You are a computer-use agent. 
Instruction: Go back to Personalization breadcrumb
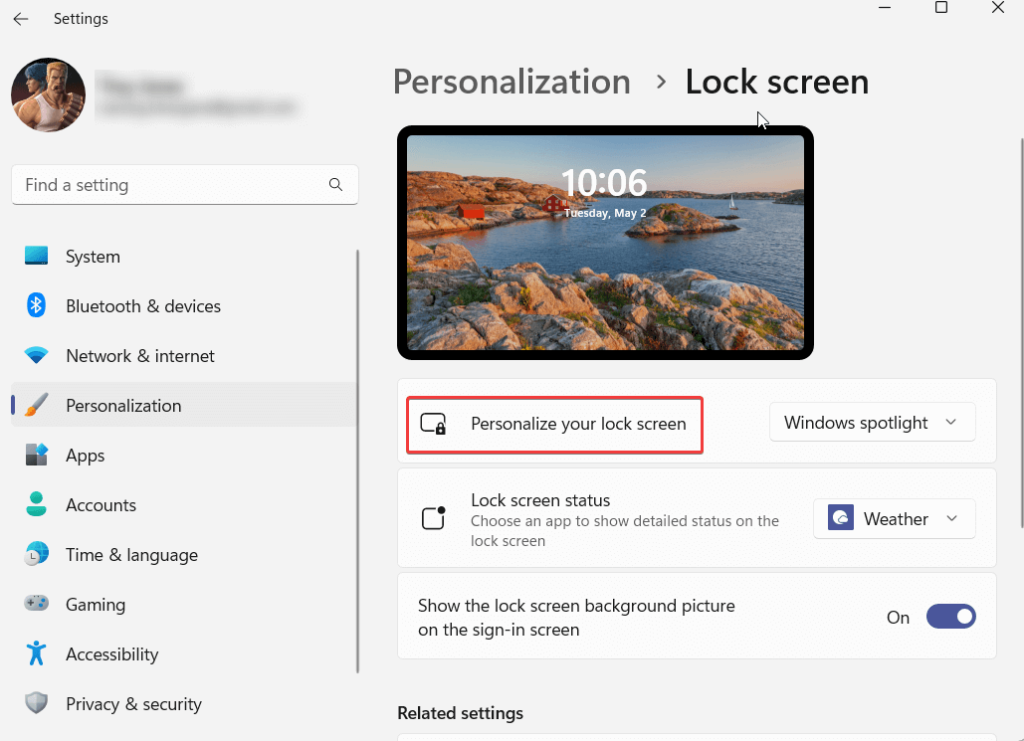(511, 82)
